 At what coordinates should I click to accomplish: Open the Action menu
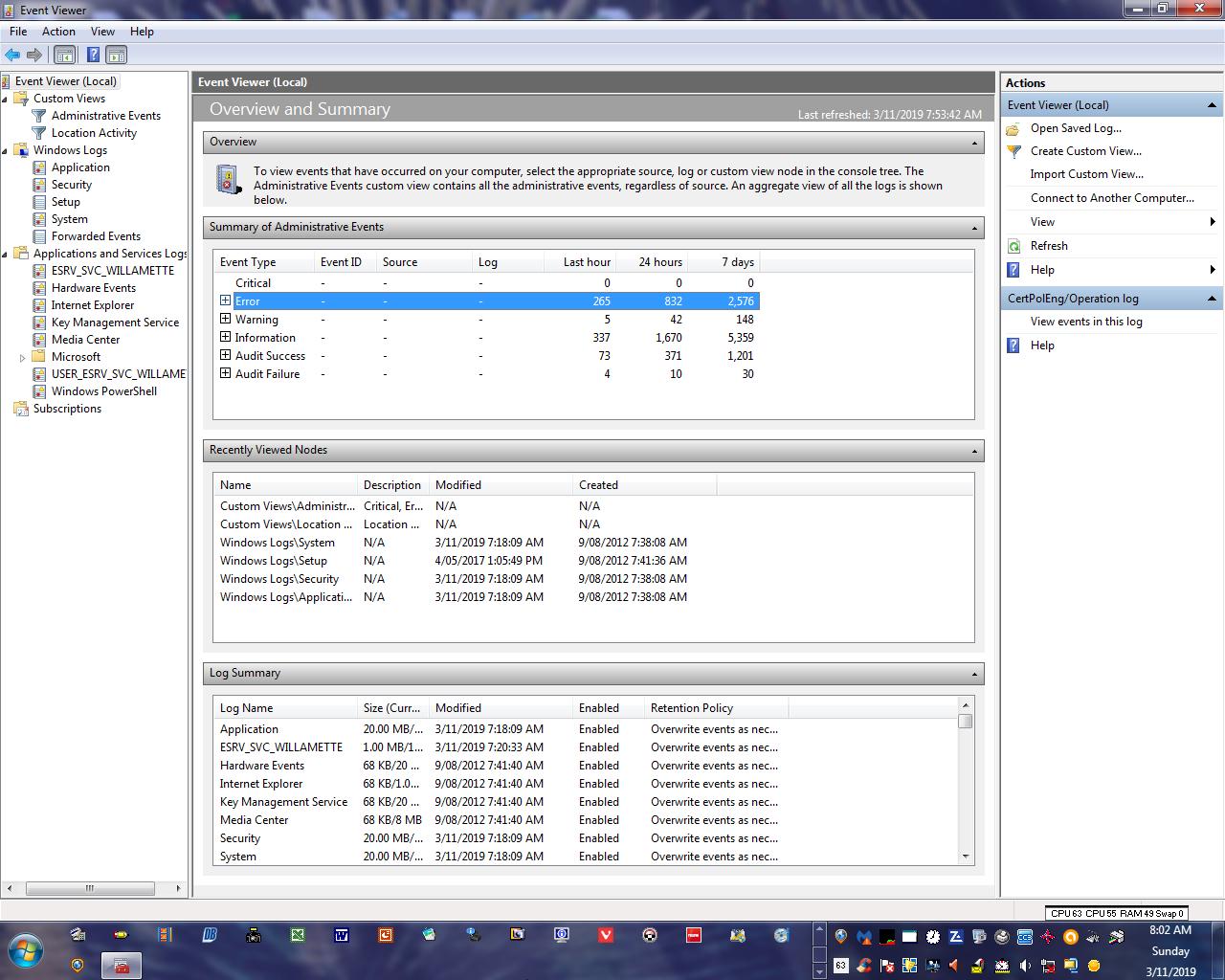58,32
